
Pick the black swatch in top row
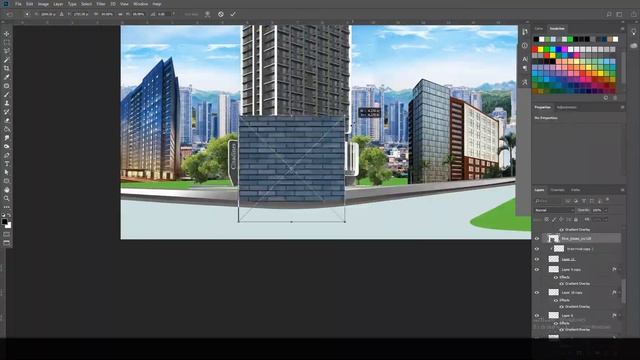pyautogui.click(x=536, y=39)
